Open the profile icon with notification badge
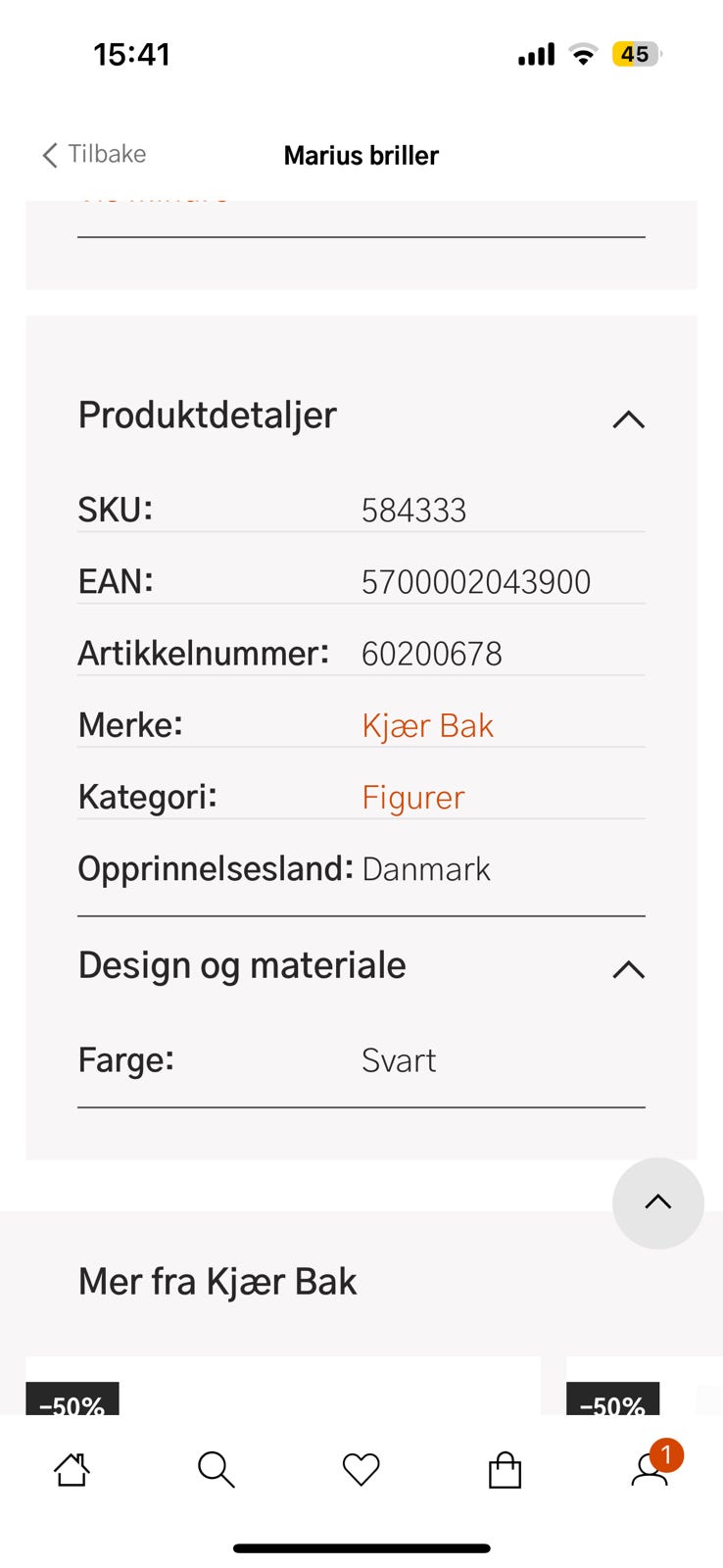 (x=651, y=1469)
